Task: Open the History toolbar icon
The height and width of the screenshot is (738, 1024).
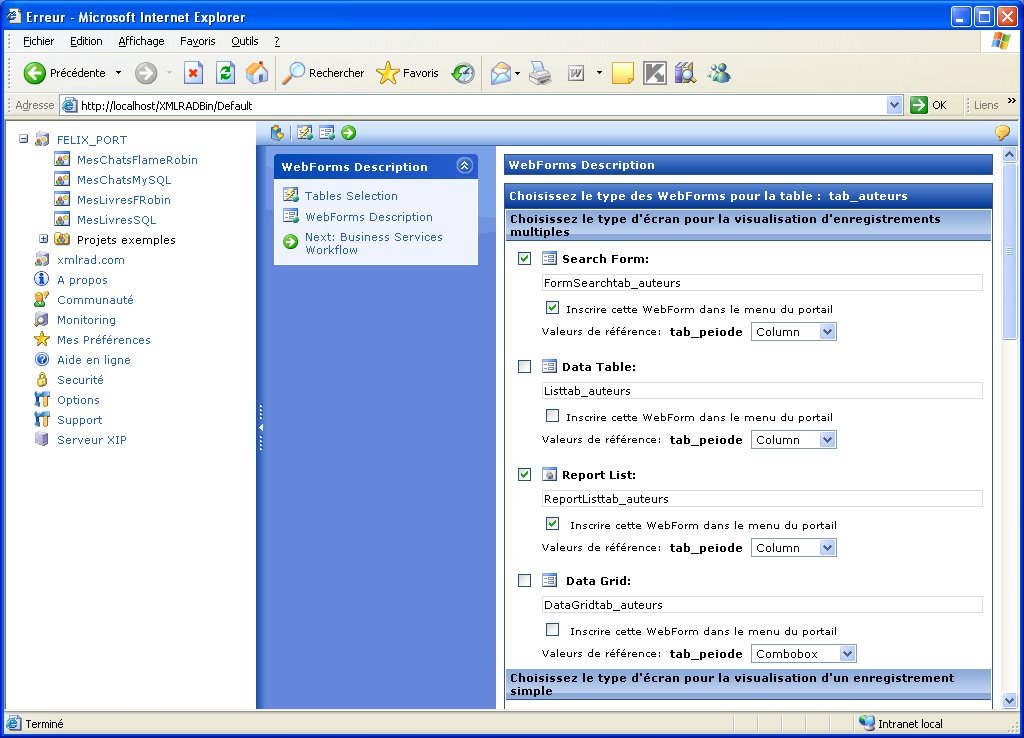Action: (x=462, y=73)
